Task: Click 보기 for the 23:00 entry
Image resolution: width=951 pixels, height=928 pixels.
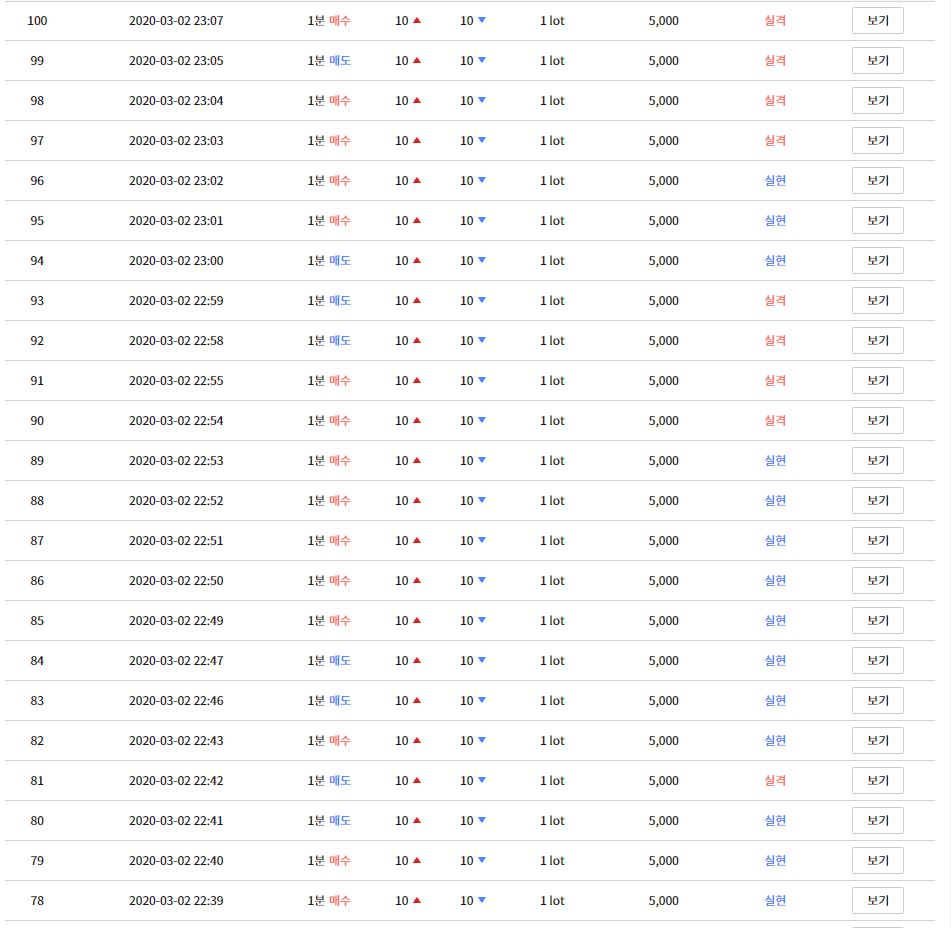Action: point(877,261)
